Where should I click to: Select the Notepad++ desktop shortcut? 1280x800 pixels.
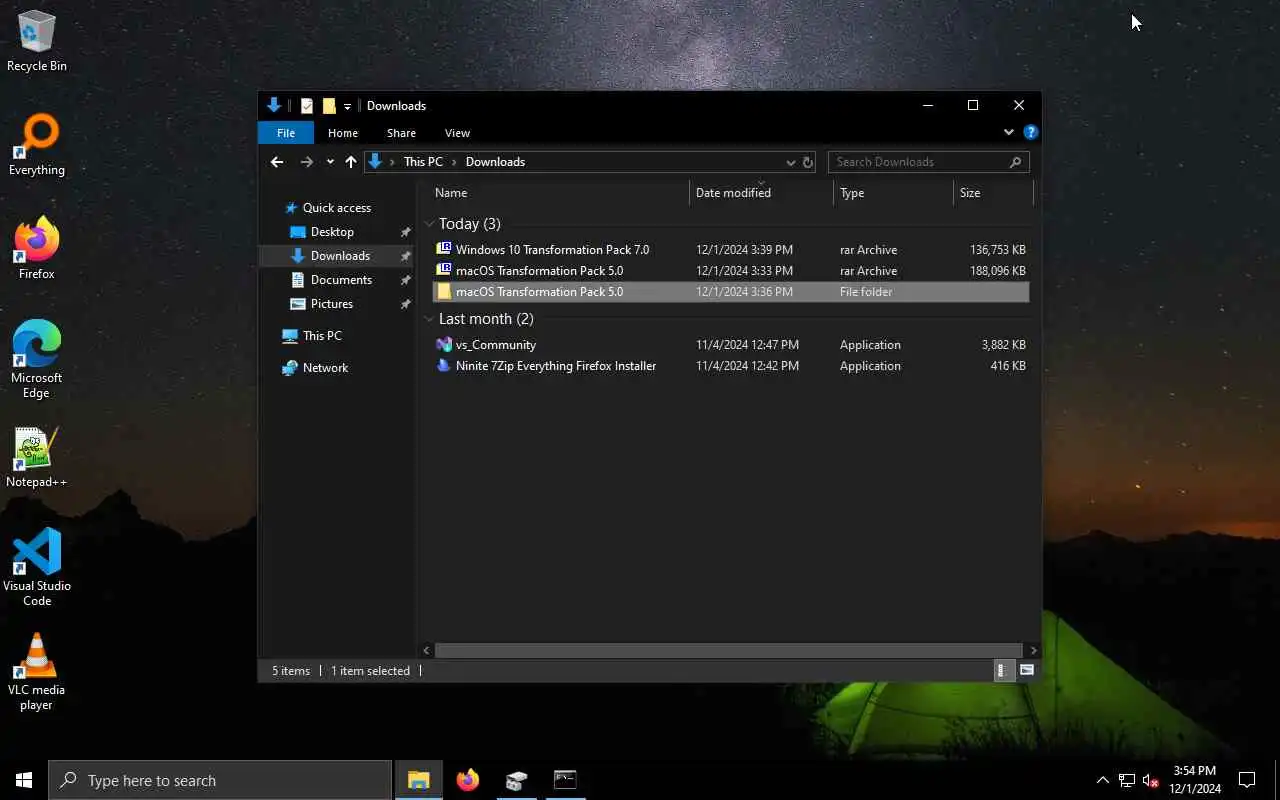pos(37,458)
